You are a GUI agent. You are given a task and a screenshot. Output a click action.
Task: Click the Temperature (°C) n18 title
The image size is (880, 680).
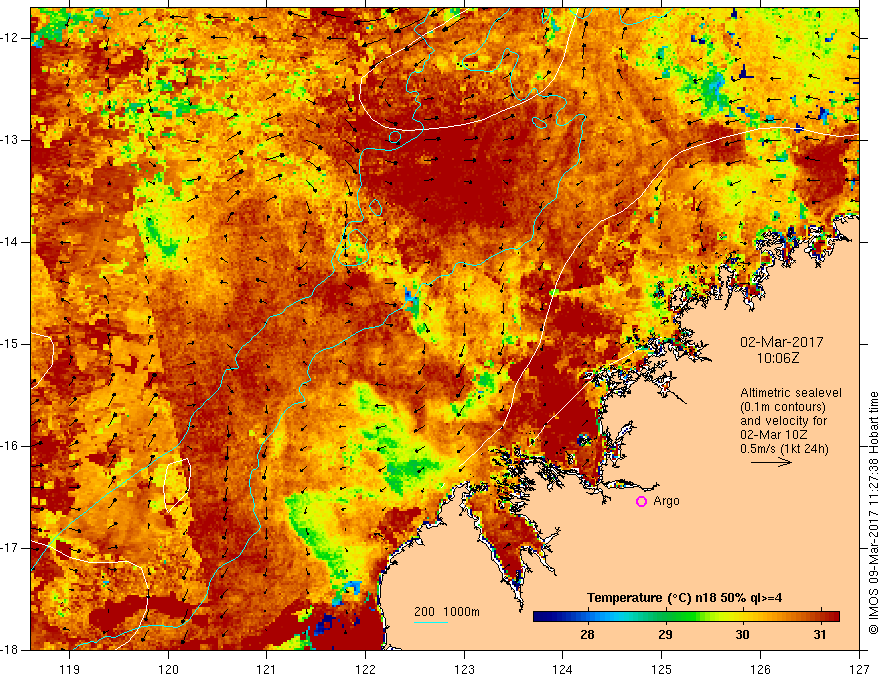pyautogui.click(x=685, y=598)
